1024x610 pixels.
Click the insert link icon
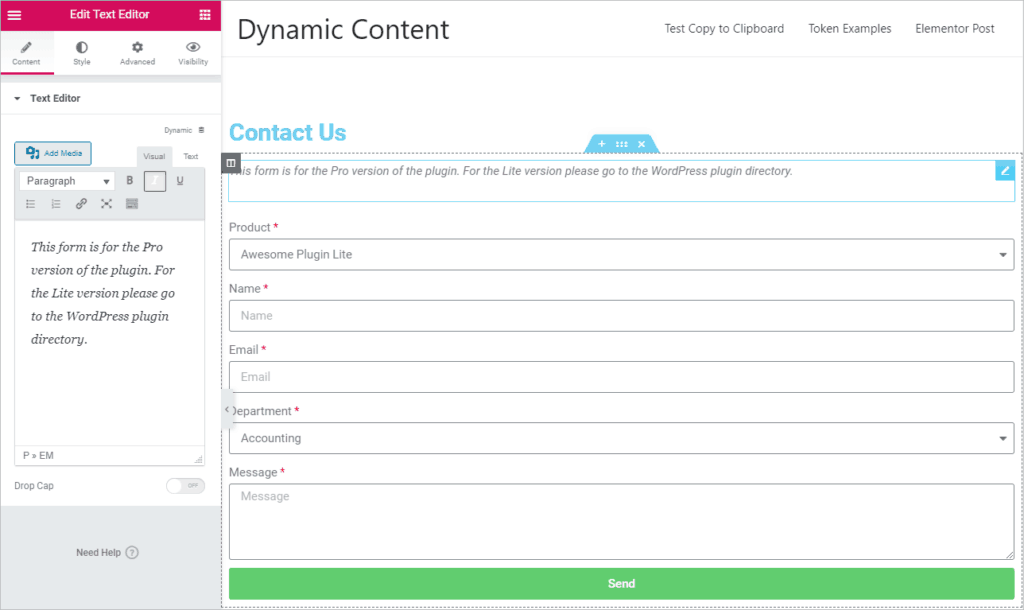click(81, 204)
